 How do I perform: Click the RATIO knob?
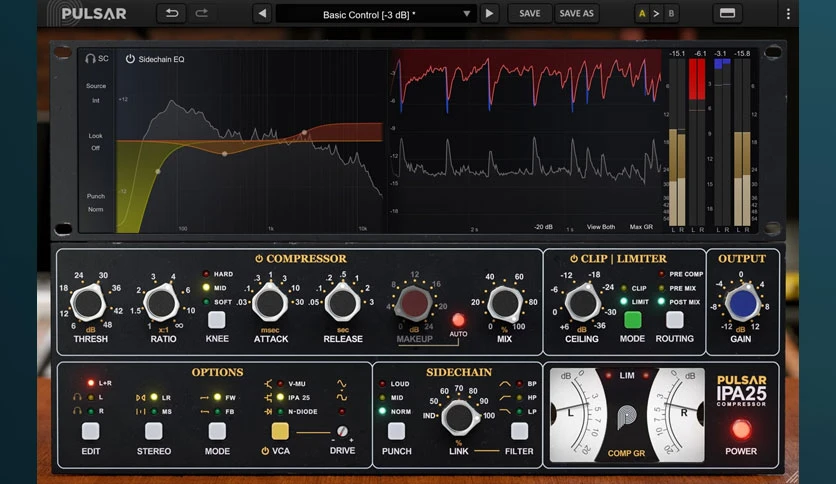(x=162, y=303)
